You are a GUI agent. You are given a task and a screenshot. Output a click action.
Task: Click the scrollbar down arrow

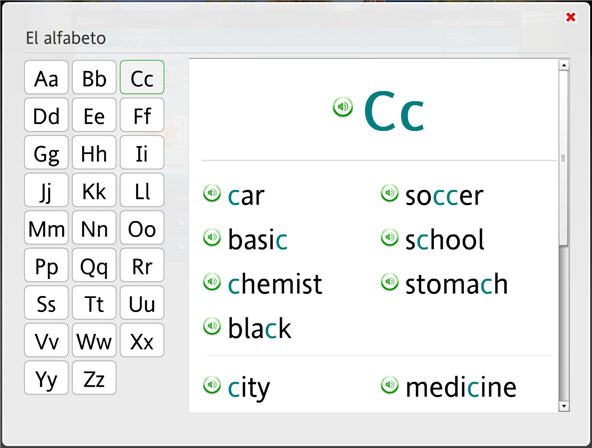[x=564, y=406]
